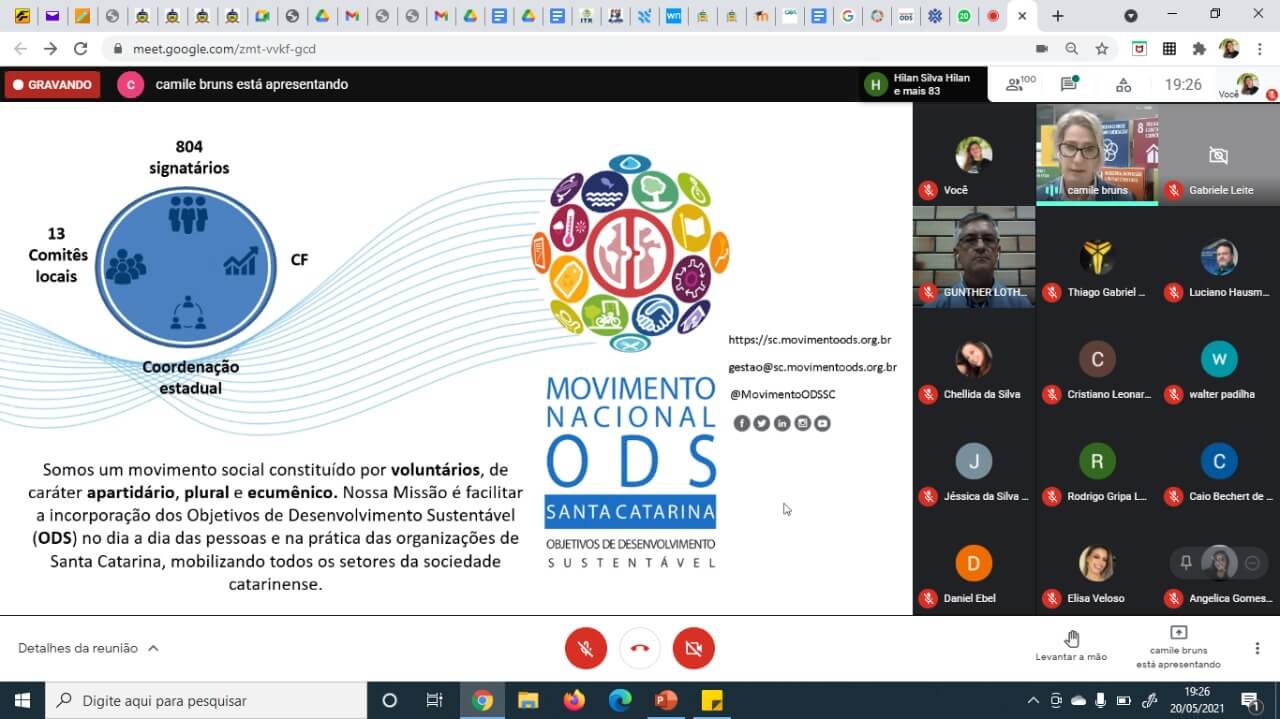The image size is (1280, 719).
Task: Select Luciano Hausm participant tile
Action: pyautogui.click(x=1219, y=256)
